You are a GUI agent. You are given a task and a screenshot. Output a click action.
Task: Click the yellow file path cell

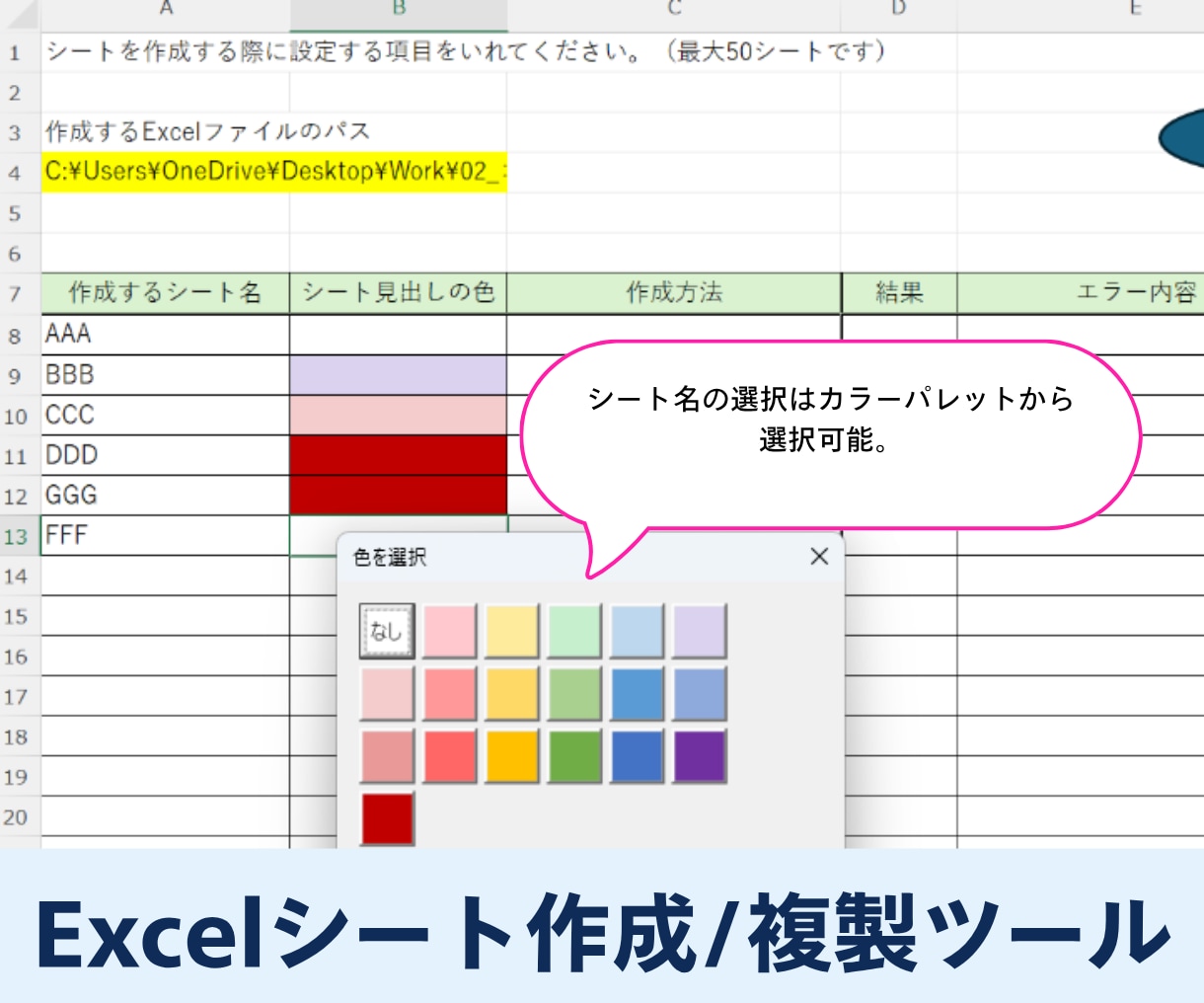[x=274, y=172]
